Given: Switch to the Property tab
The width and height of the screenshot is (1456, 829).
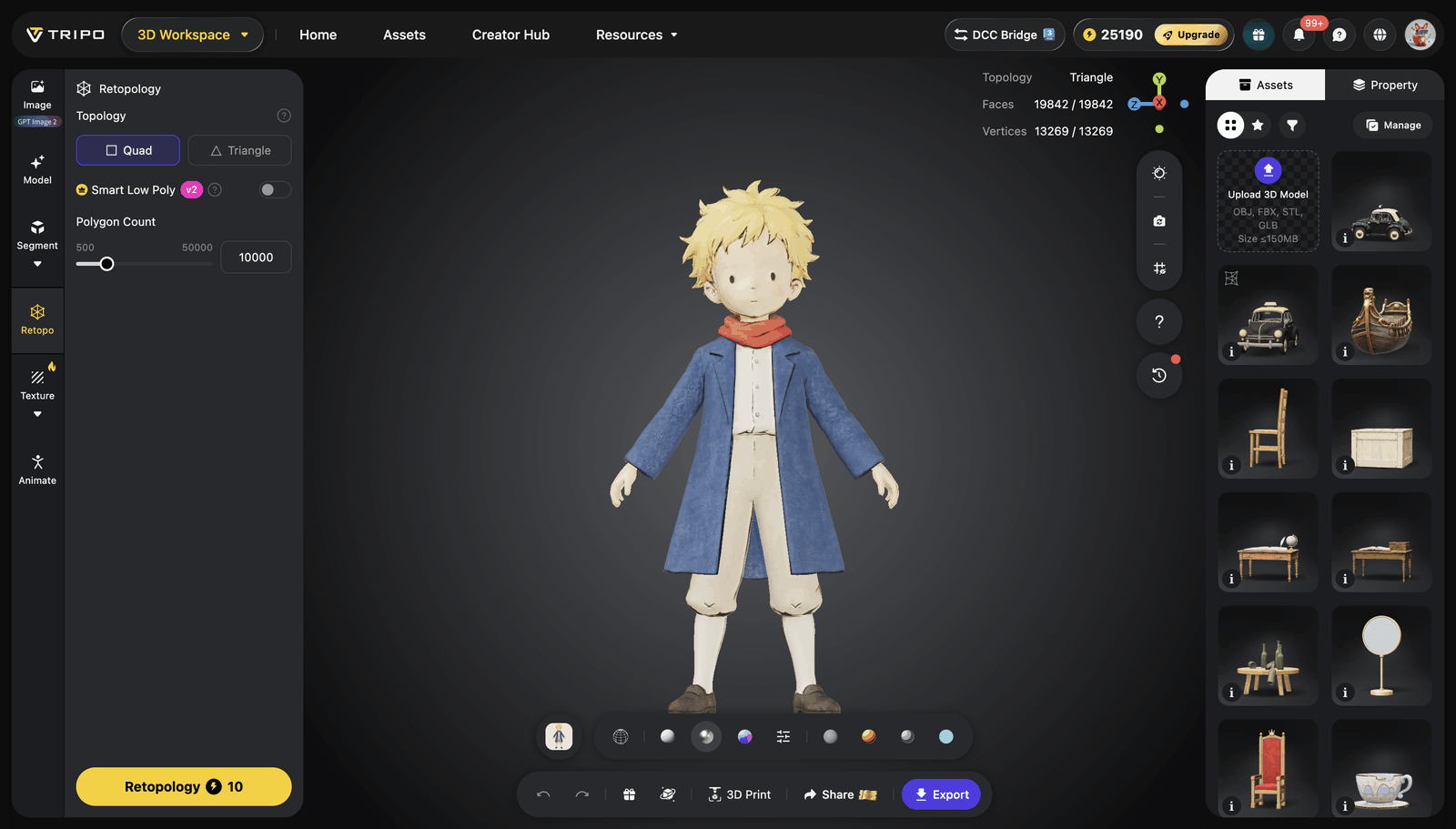Looking at the screenshot, I should (x=1384, y=85).
